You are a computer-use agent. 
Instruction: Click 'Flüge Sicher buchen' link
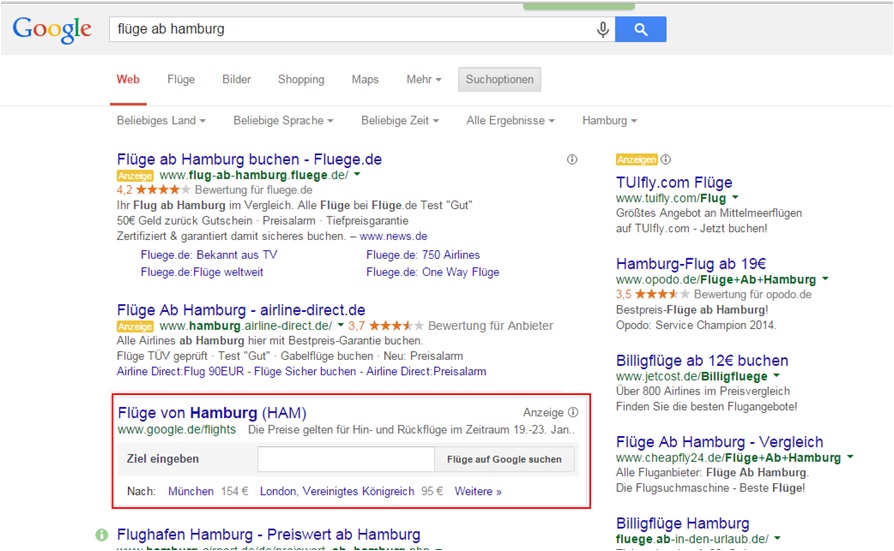pos(305,371)
